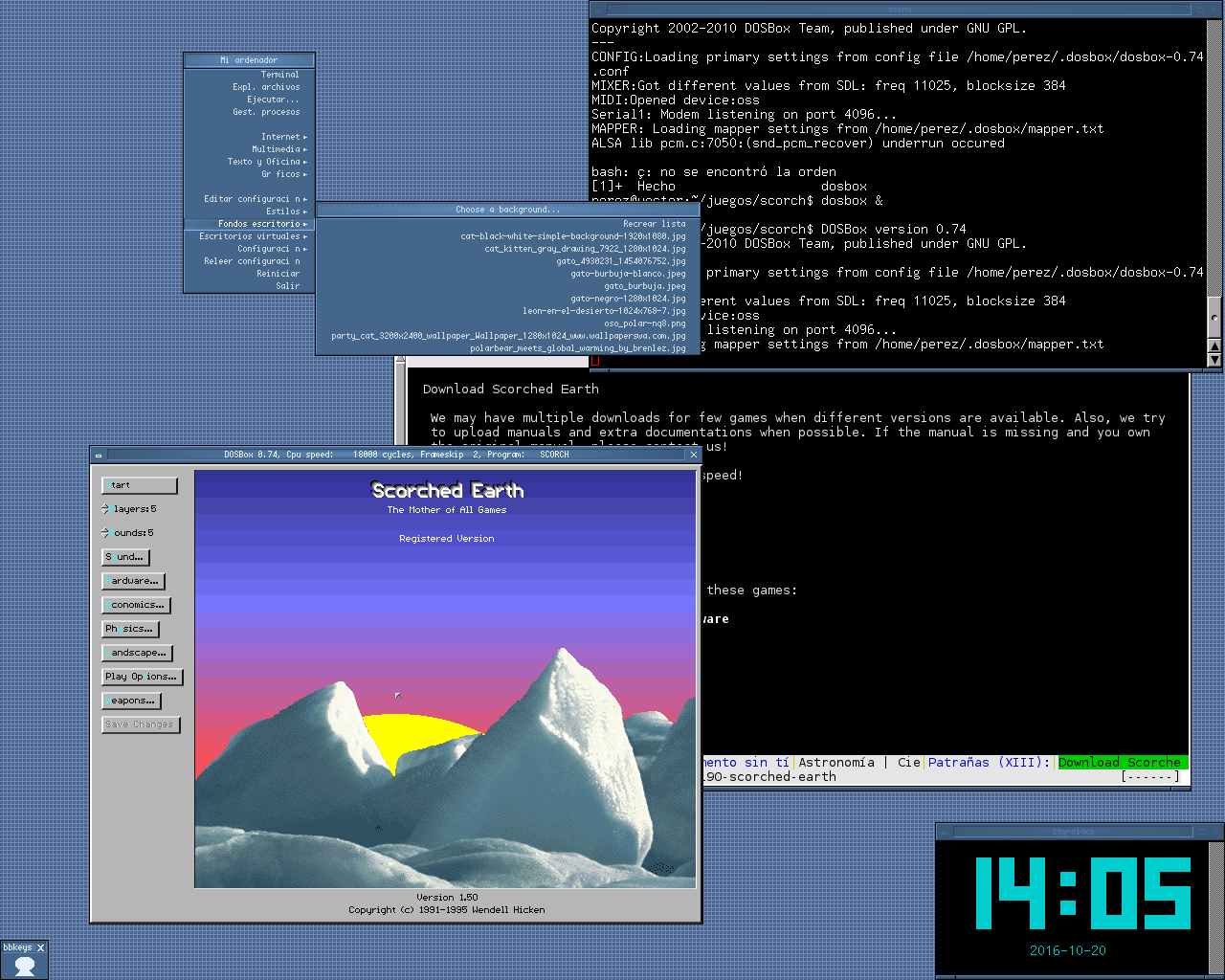
Task: Choose Reiniciar from the menu
Action: (249, 274)
